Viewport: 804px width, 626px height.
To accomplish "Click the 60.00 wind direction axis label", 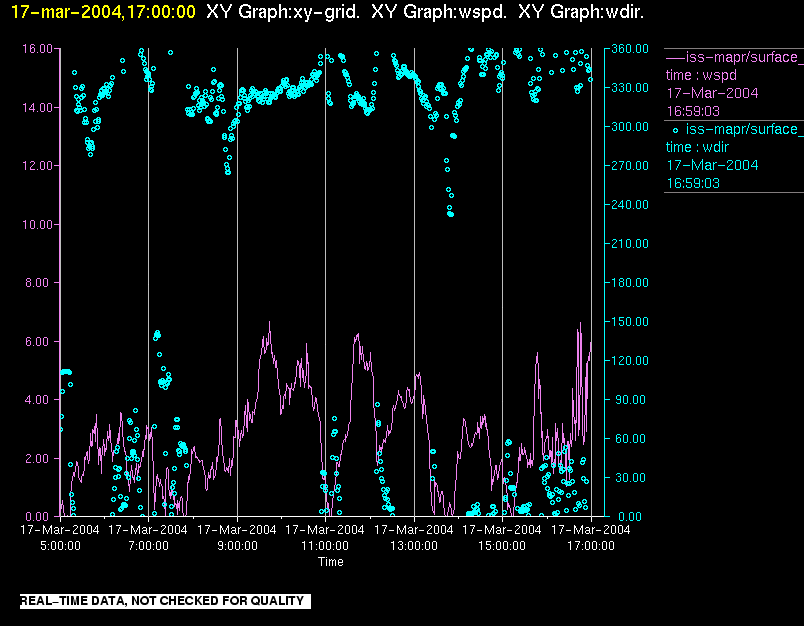I will click(x=630, y=439).
